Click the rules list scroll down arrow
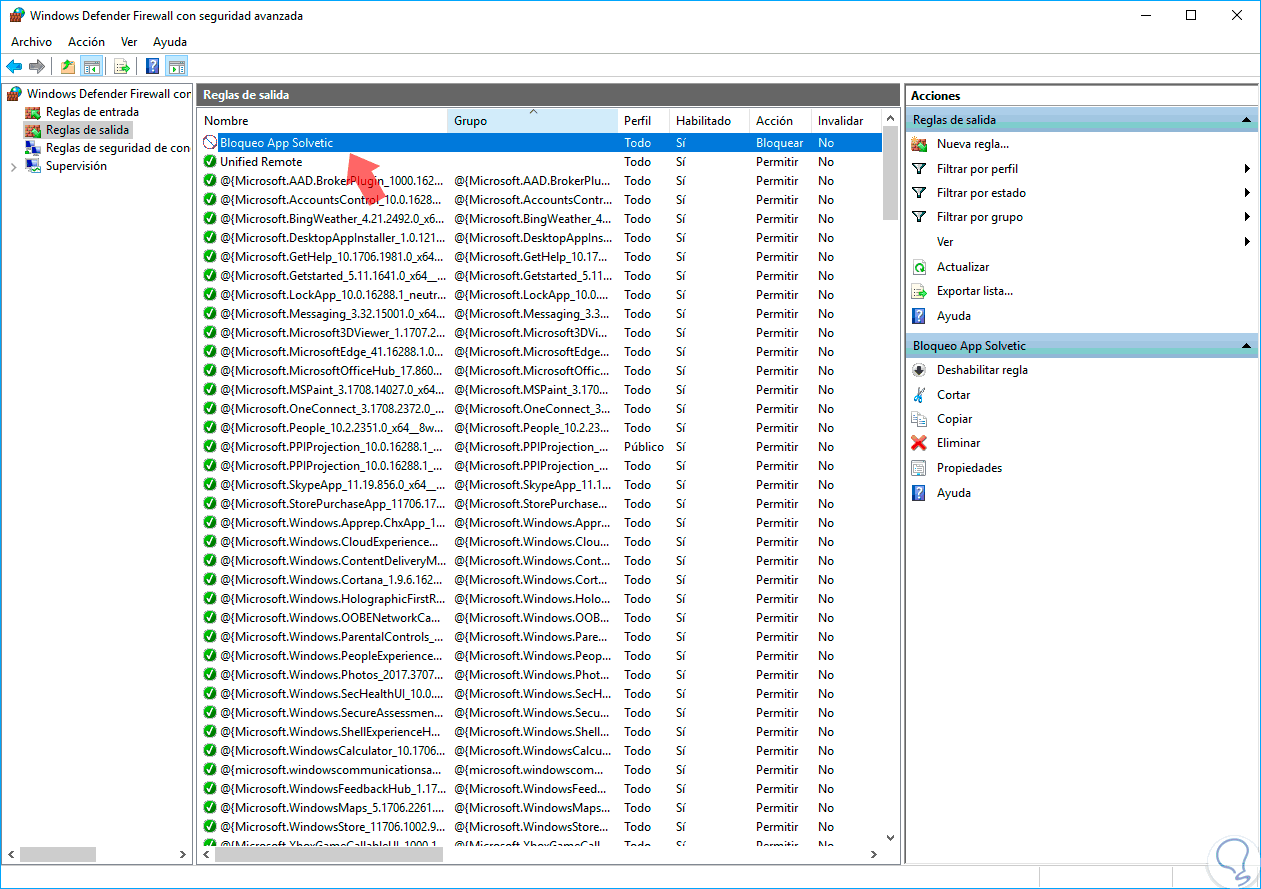 tap(890, 838)
